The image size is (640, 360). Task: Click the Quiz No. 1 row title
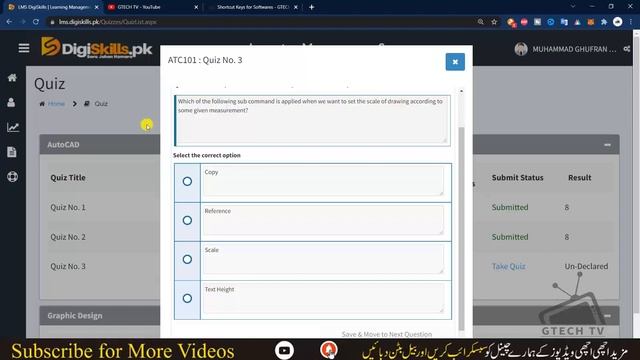[68, 207]
